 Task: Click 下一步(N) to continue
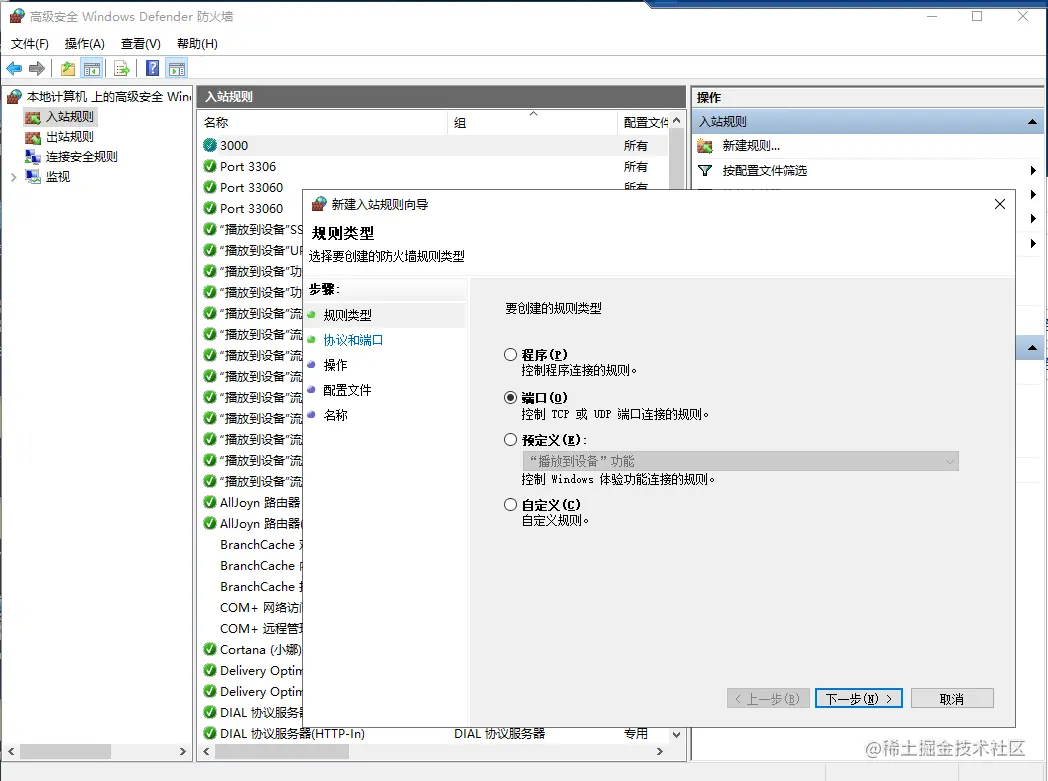[x=859, y=699]
